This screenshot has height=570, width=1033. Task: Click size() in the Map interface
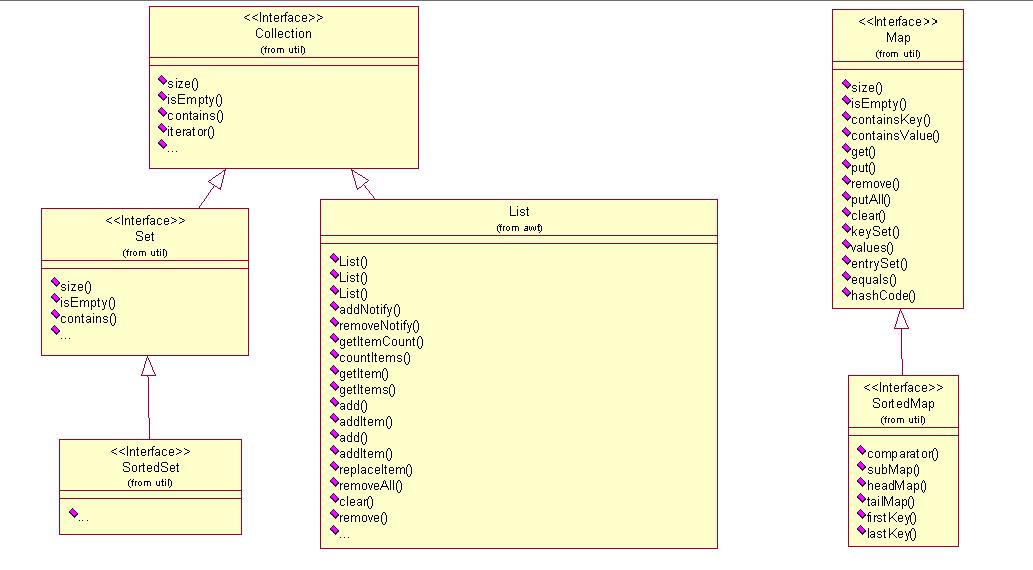(866, 88)
